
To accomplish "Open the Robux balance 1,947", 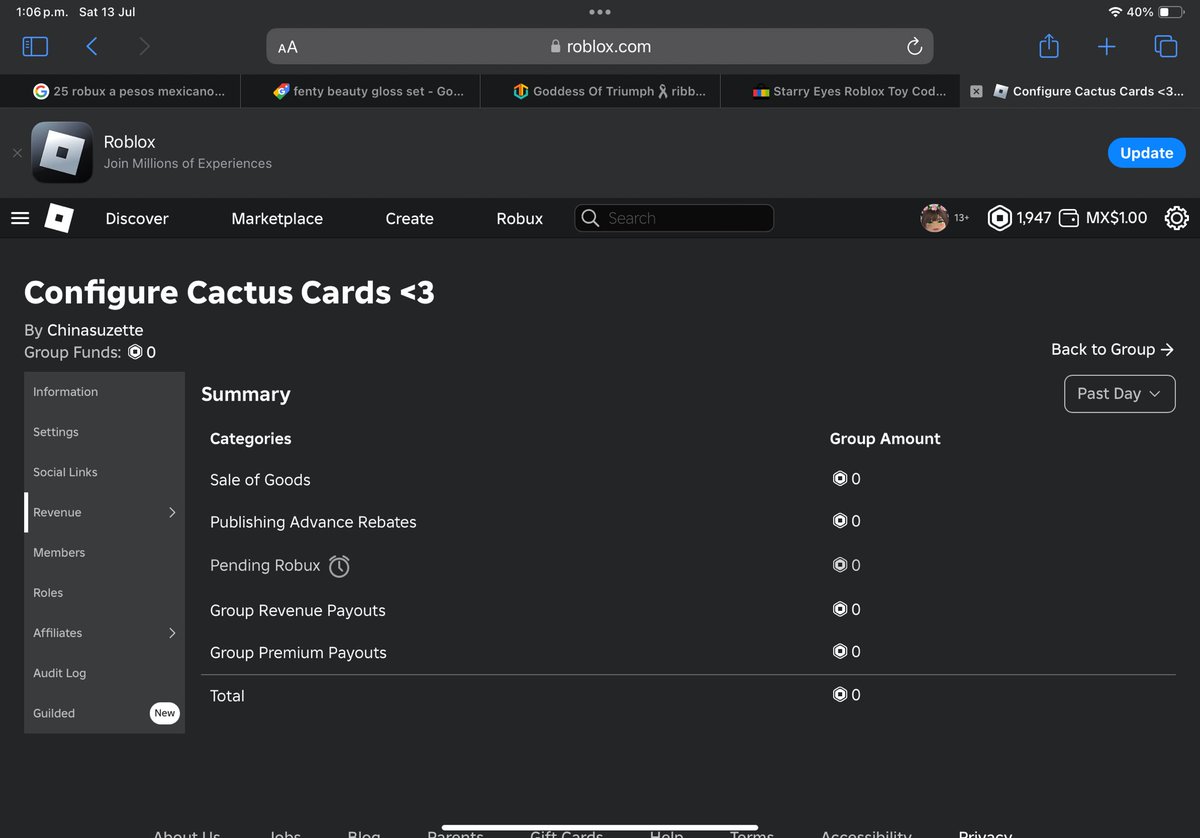I will pos(1019,218).
